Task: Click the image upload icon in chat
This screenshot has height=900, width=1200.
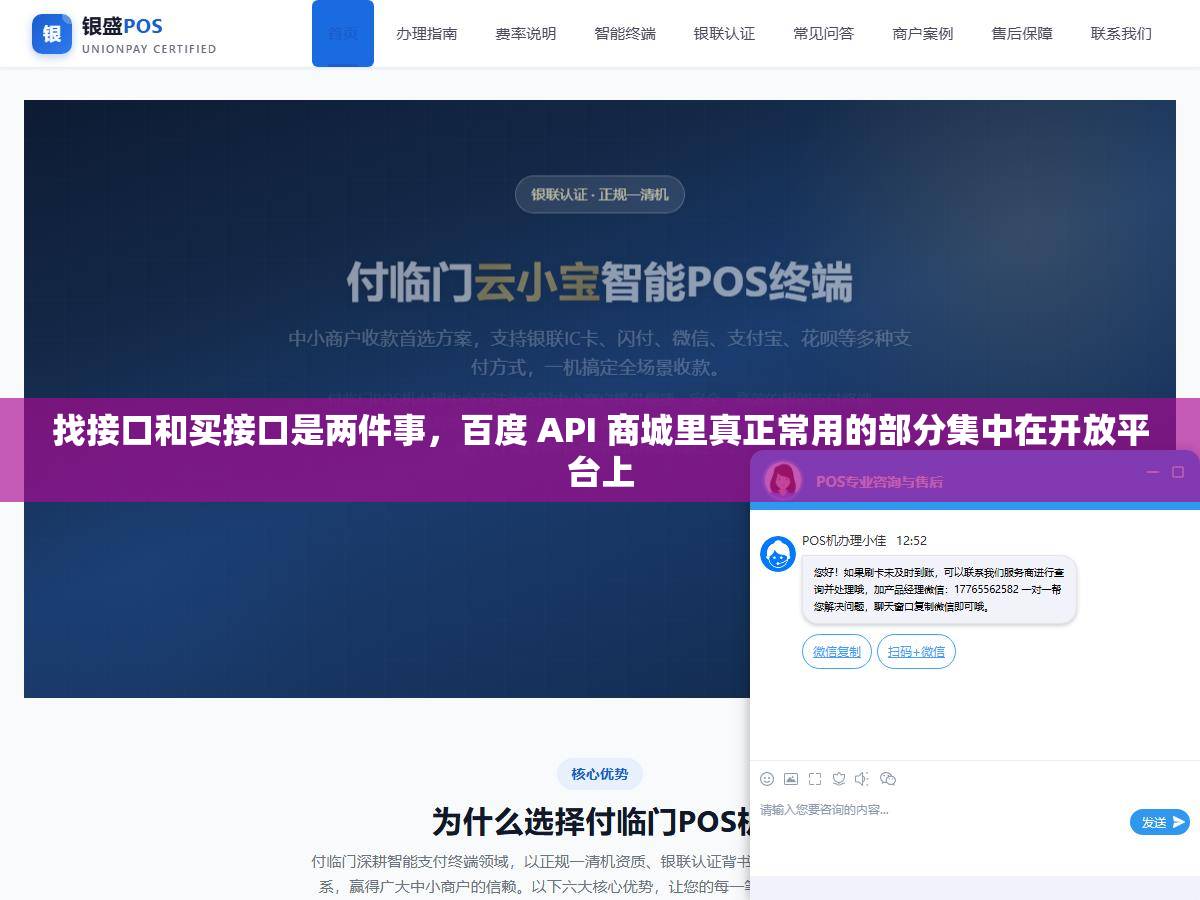Action: click(791, 779)
